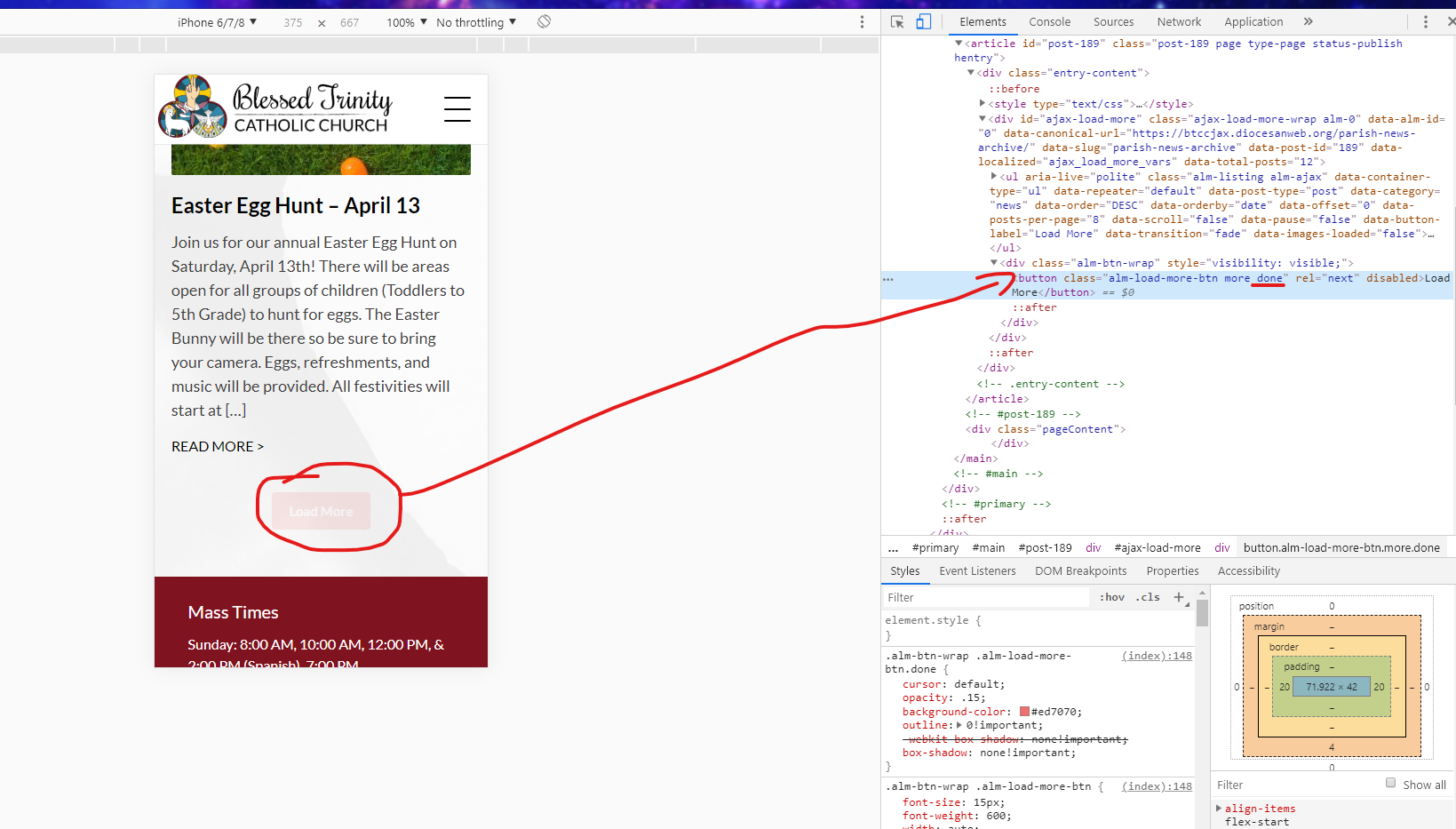Open the No throttling dropdown
Image resolution: width=1456 pixels, height=829 pixels.
click(x=476, y=22)
